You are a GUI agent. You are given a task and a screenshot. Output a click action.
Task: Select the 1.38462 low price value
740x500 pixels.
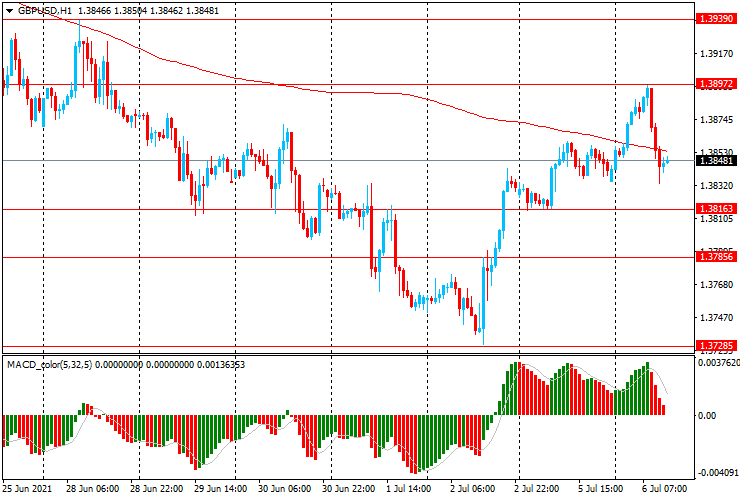coord(167,10)
